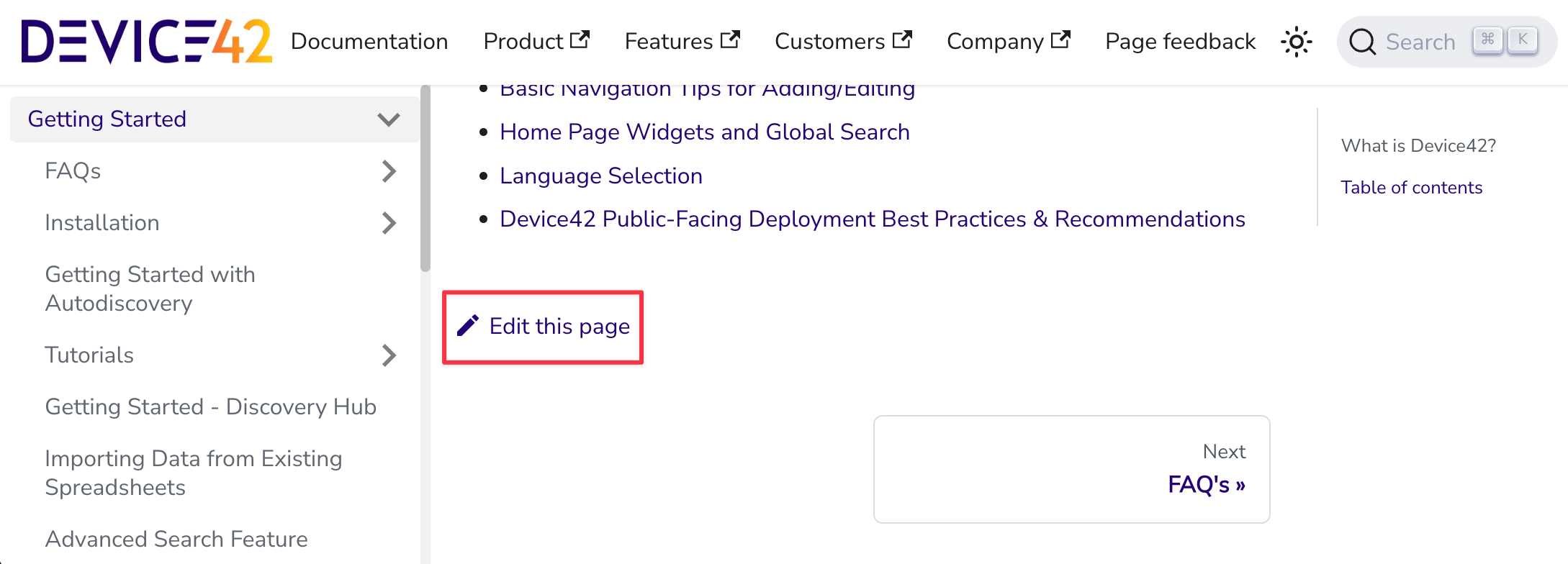This screenshot has width=1568, height=564.
Task: Click the Device42 logo
Action: point(146,42)
